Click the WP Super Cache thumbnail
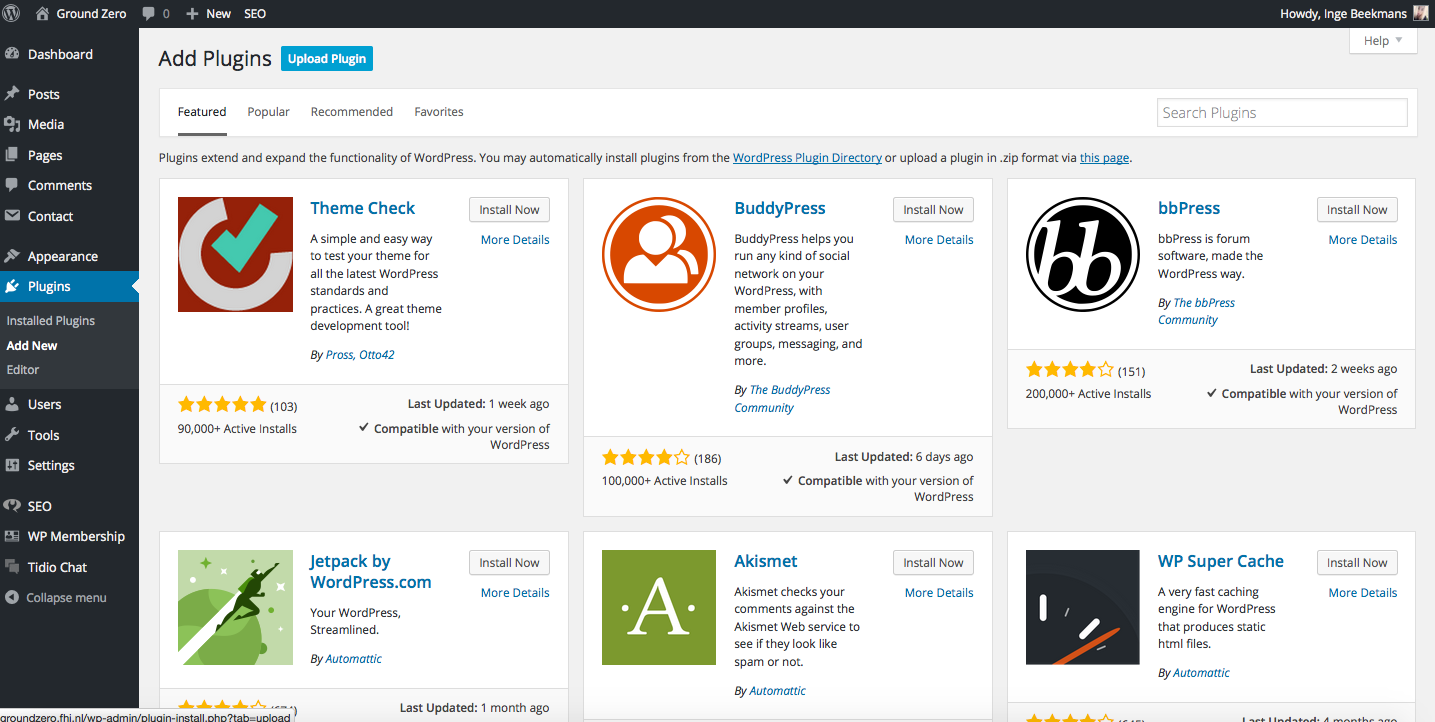 click(1083, 607)
